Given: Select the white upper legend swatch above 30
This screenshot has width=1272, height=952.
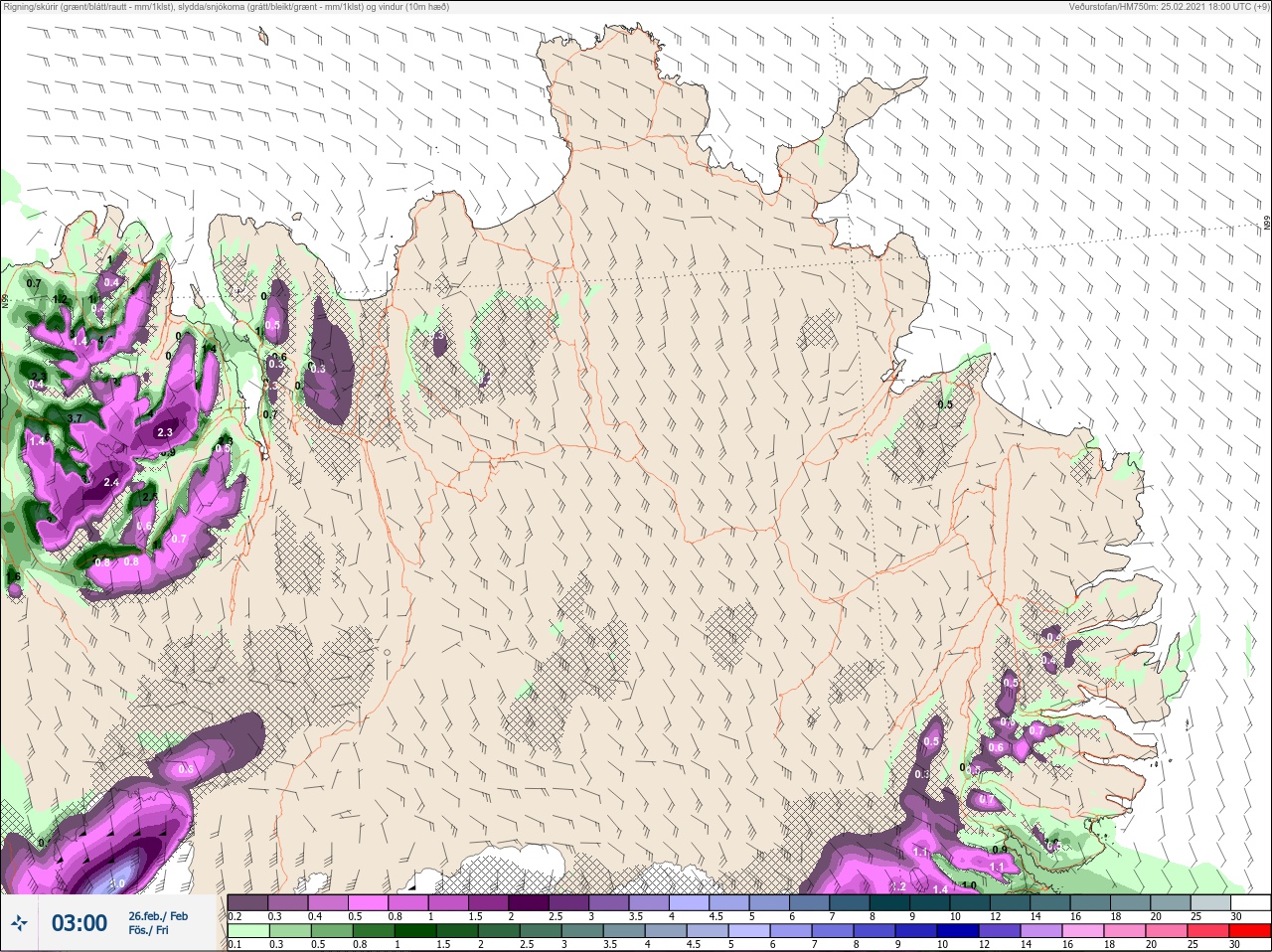Looking at the screenshot, I should click(1251, 902).
